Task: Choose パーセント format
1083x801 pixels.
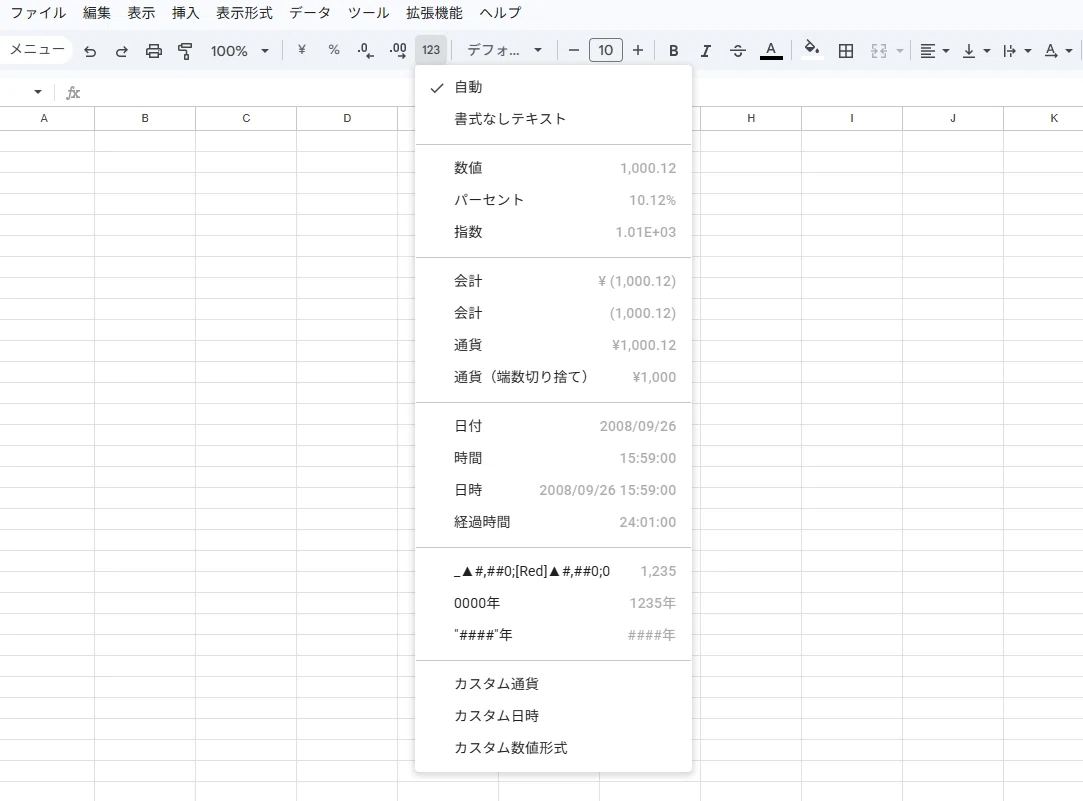Action: pyautogui.click(x=553, y=200)
